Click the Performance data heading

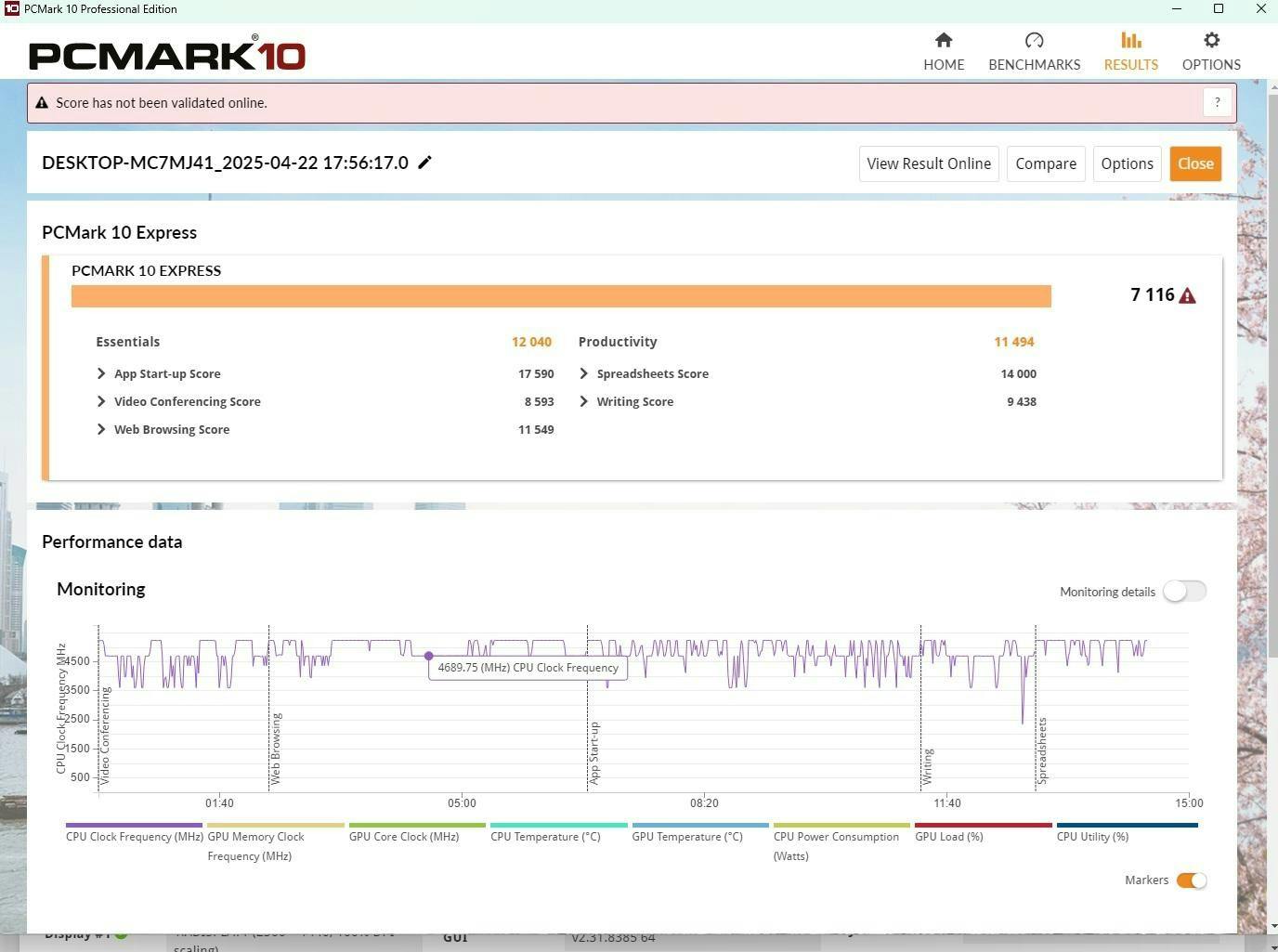pos(112,541)
